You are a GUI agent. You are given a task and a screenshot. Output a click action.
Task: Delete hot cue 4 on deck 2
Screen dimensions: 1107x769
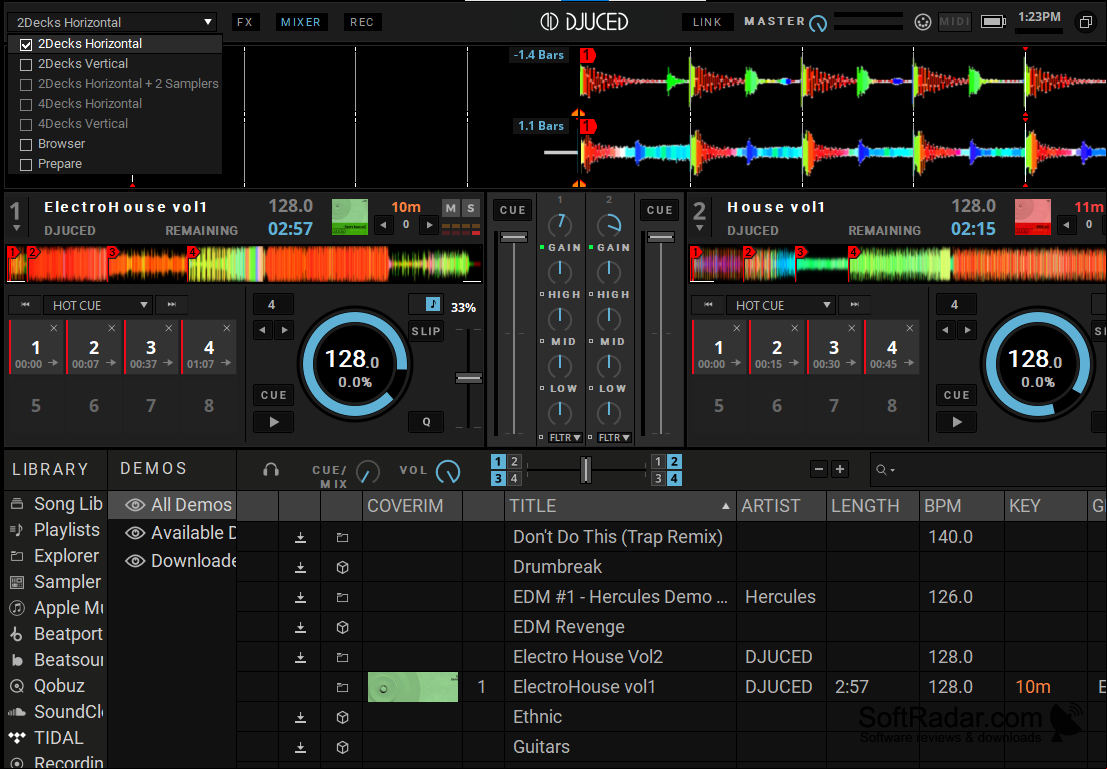(x=909, y=328)
